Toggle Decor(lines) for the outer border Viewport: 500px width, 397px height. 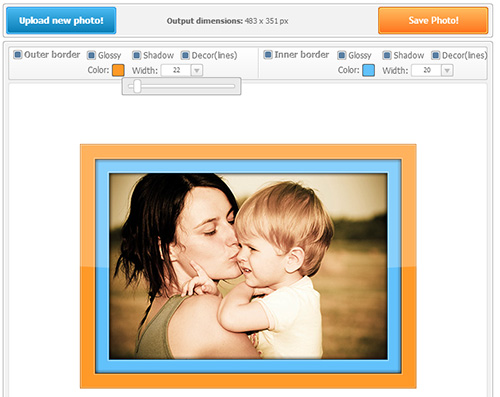[185, 55]
